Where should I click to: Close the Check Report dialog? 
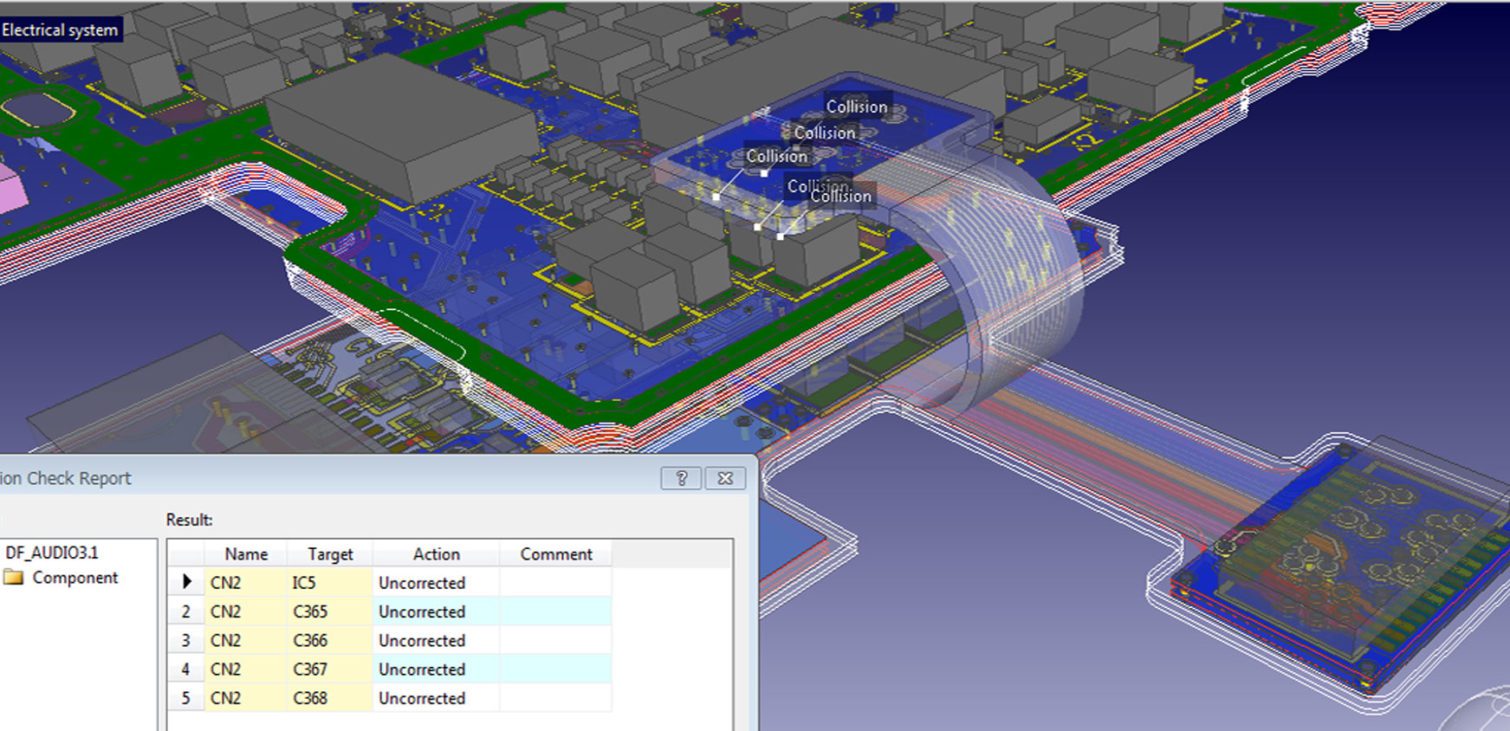[x=725, y=478]
